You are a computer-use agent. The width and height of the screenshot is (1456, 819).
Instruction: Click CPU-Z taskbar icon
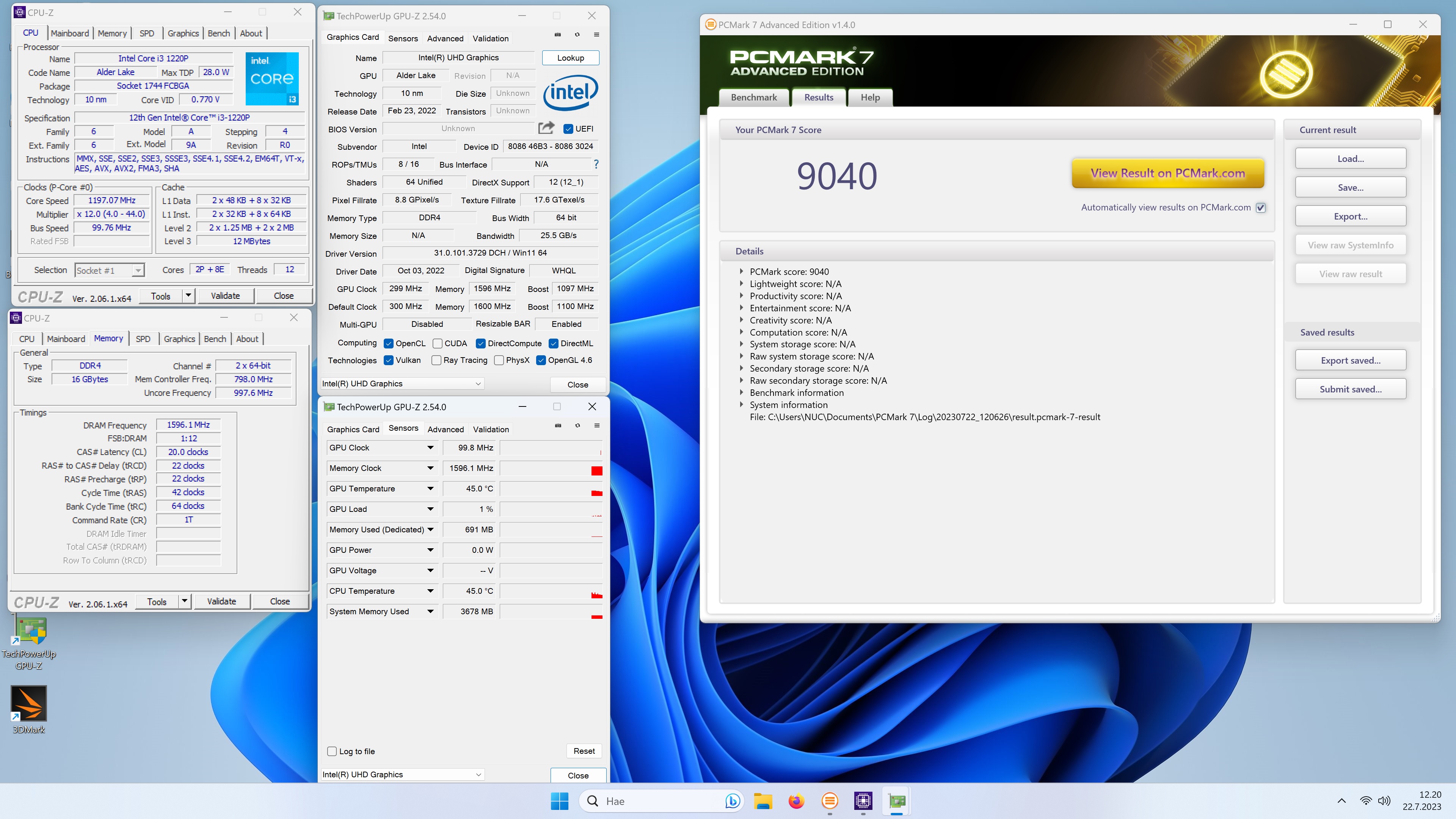point(863,801)
